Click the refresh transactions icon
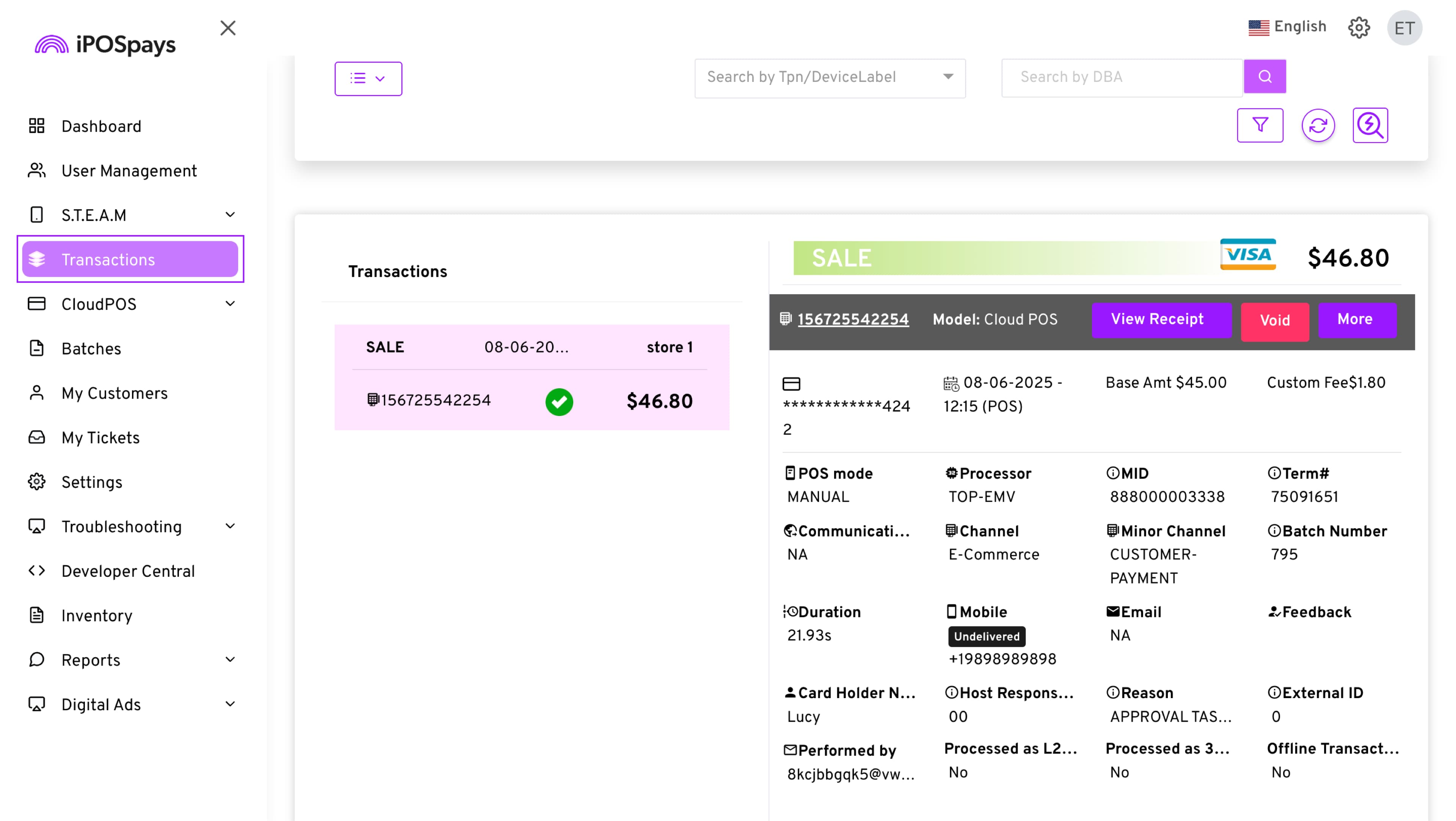This screenshot has height=821, width=1456. (1318, 125)
